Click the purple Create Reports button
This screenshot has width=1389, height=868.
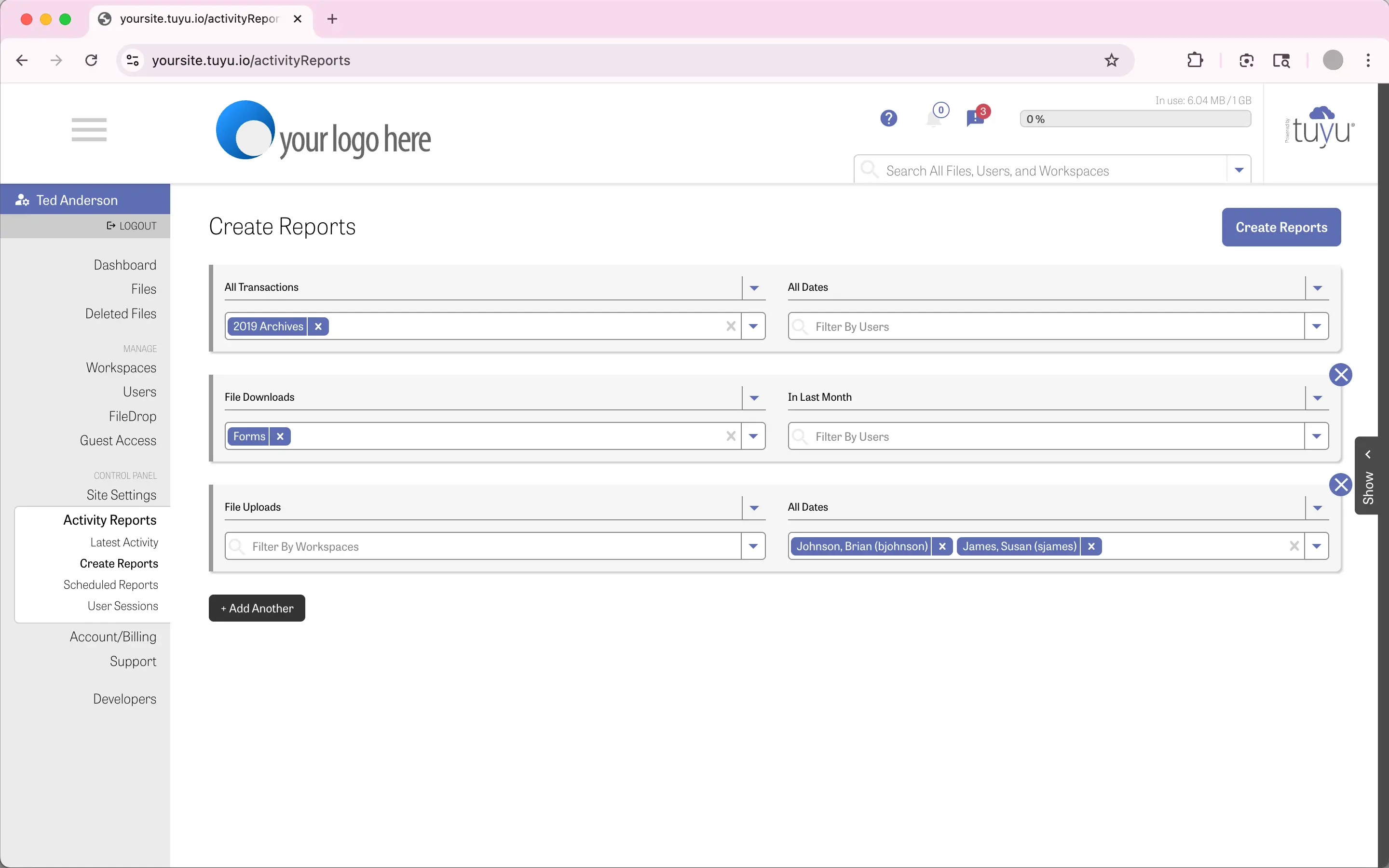tap(1280, 227)
